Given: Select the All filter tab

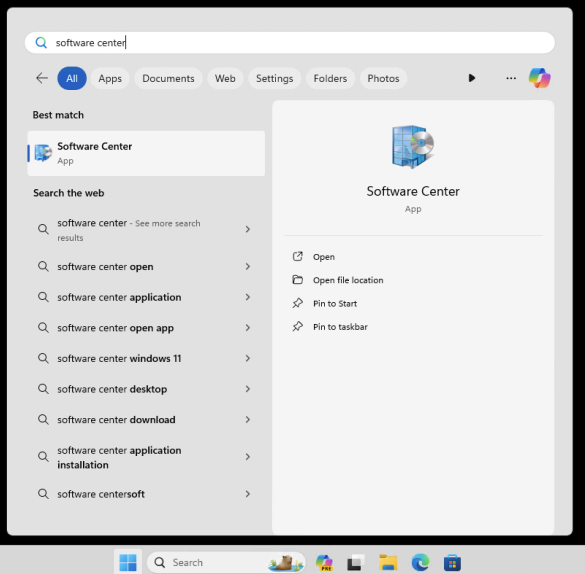Looking at the screenshot, I should [x=72, y=78].
